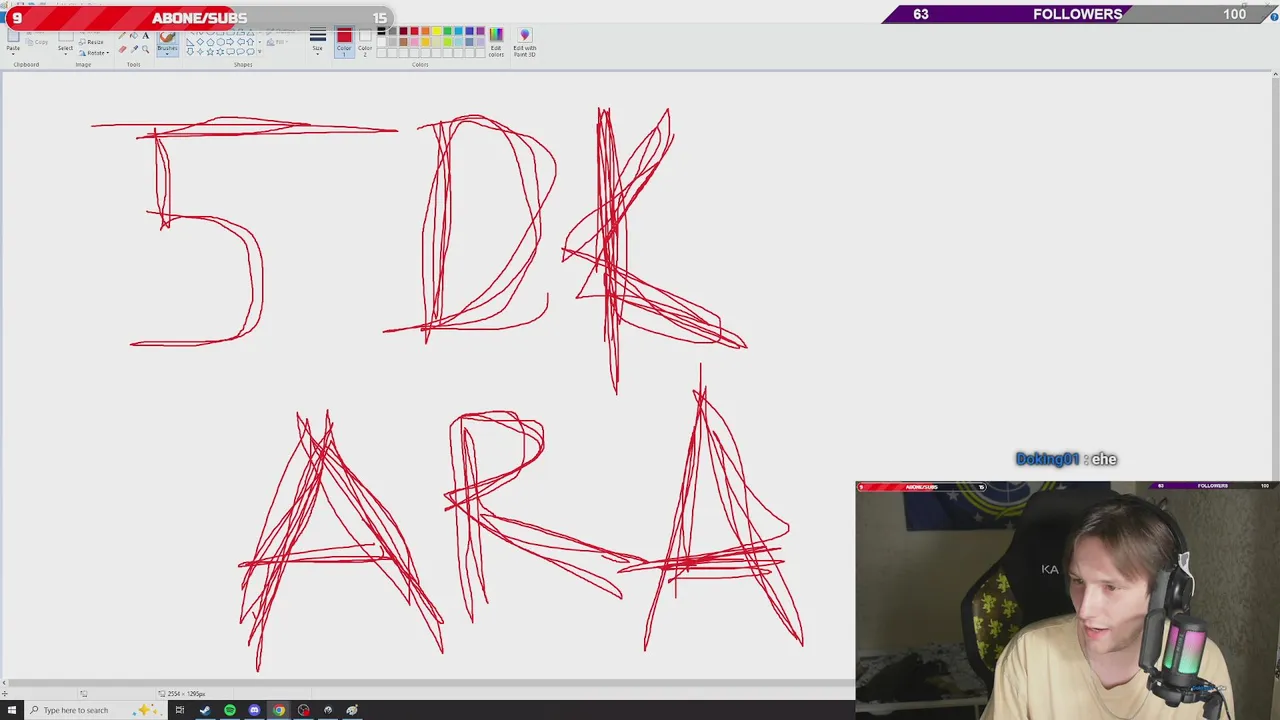Viewport: 1280px width, 720px height.
Task: Select the Fill with color bucket tool
Action: pos(134,36)
